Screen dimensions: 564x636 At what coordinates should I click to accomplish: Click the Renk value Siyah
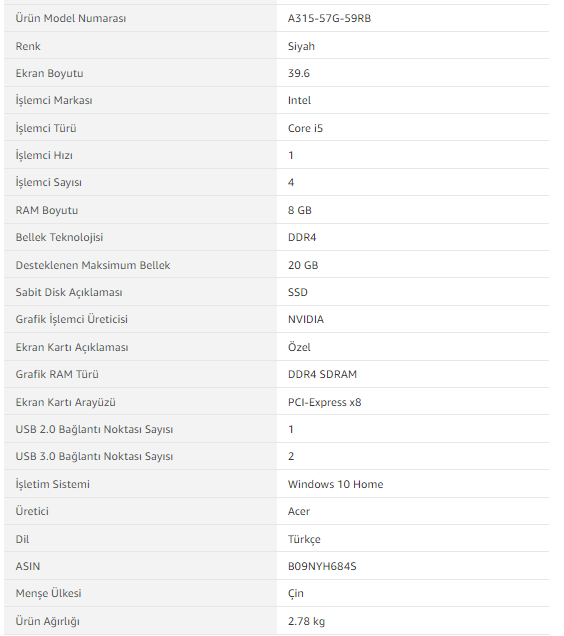(301, 46)
